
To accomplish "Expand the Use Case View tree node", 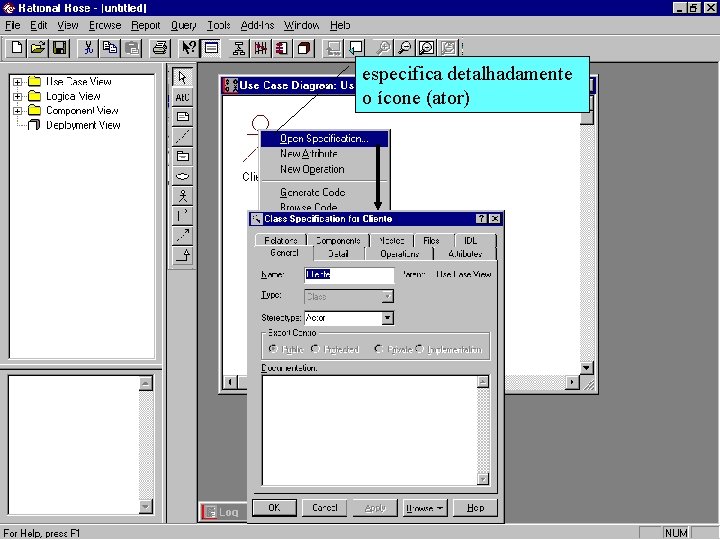I will 17,82.
